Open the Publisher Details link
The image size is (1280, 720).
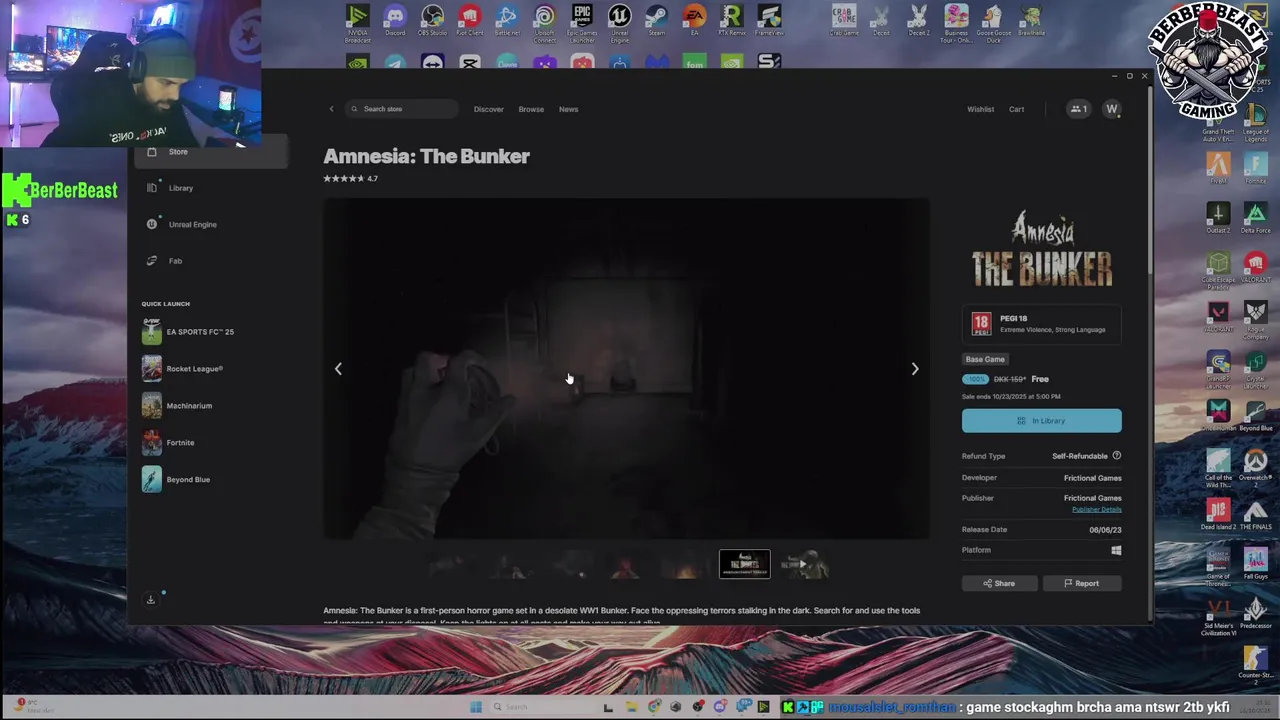(1096, 510)
